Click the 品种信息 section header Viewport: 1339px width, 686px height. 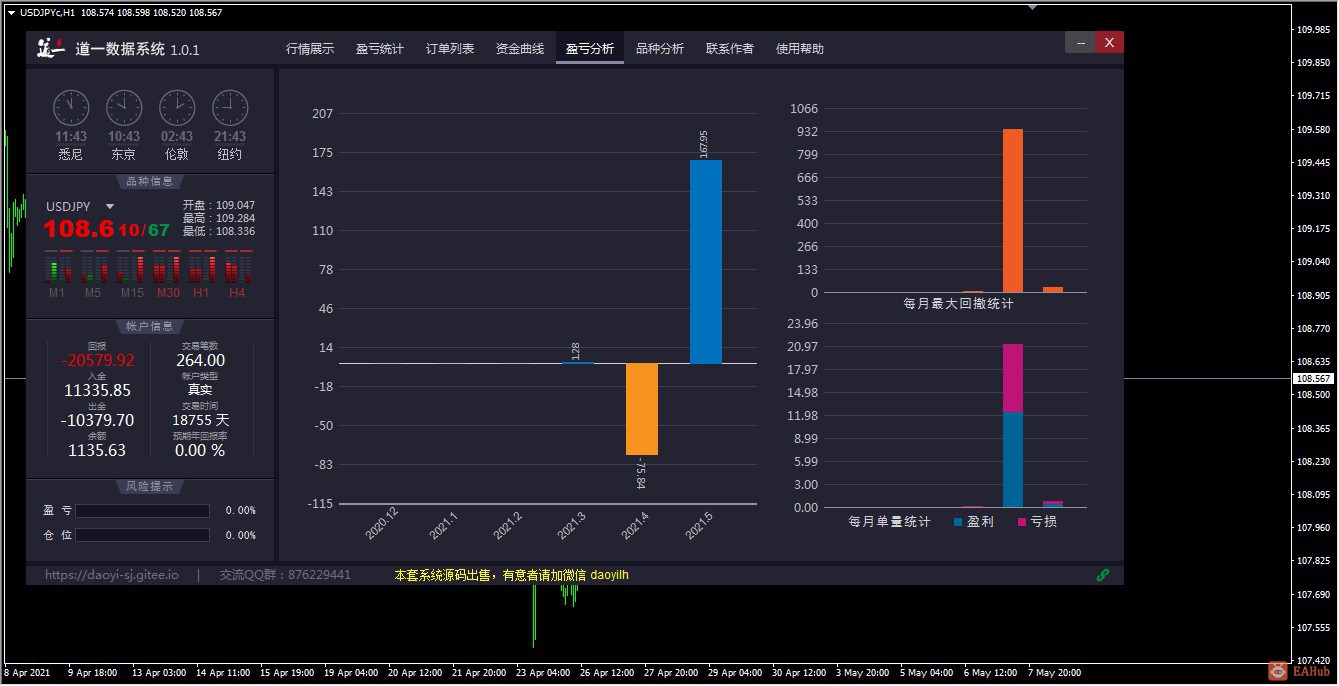(x=150, y=181)
